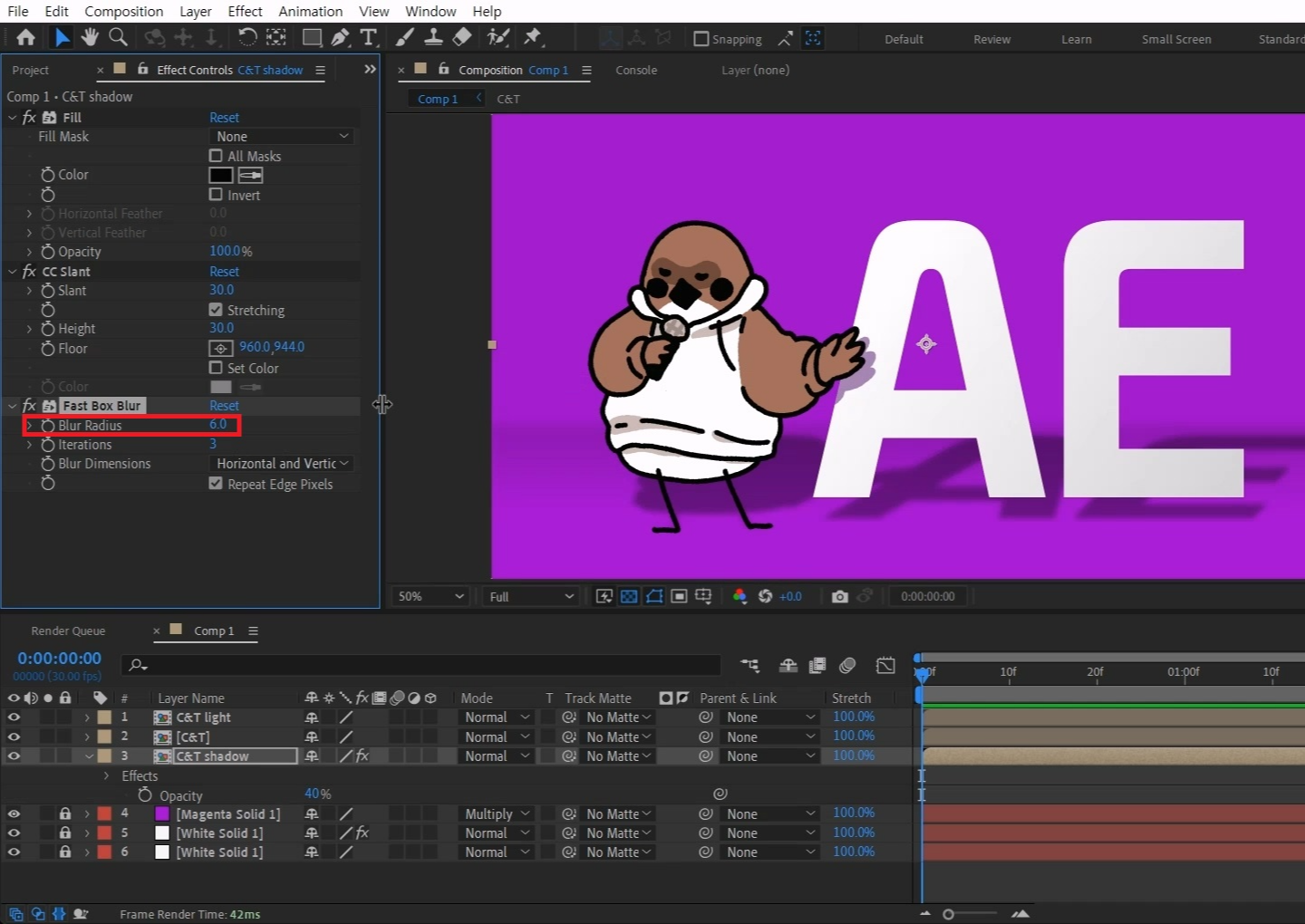Open the Console panel tab
This screenshot has width=1305, height=924.
click(636, 70)
